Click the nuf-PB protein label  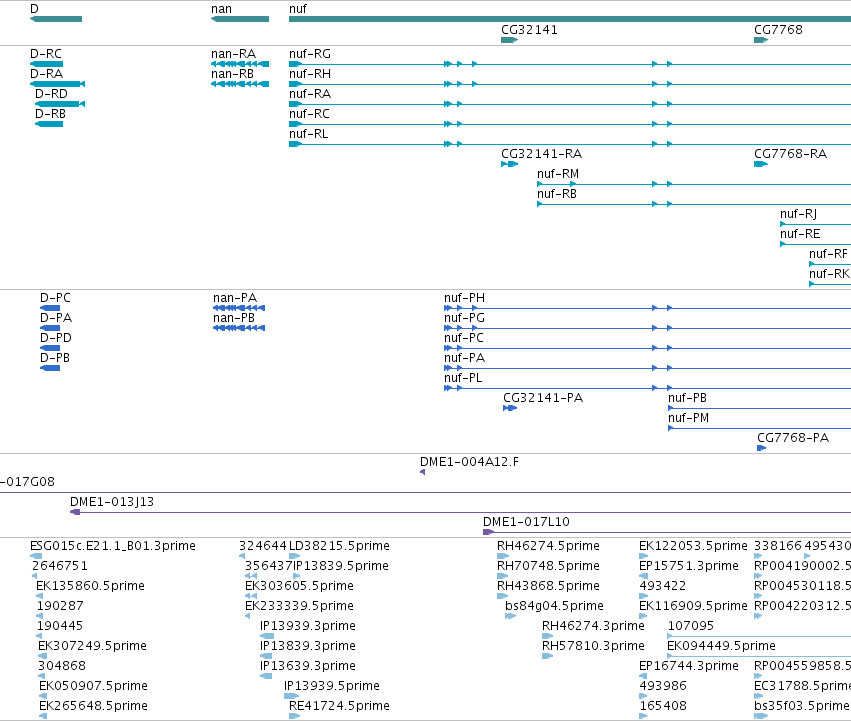(688, 398)
